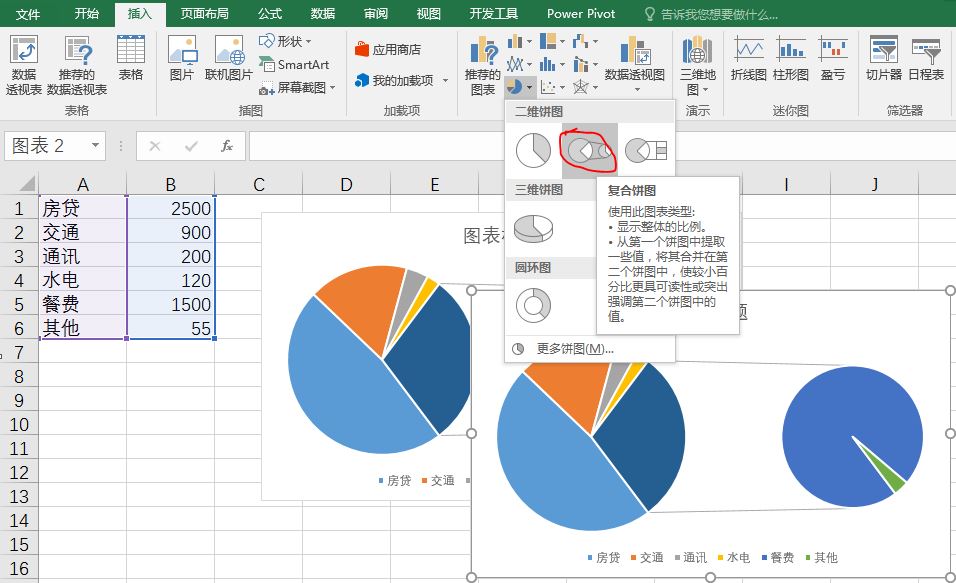Click the 水电 legend entry in chart
The image size is (956, 583).
[734, 557]
